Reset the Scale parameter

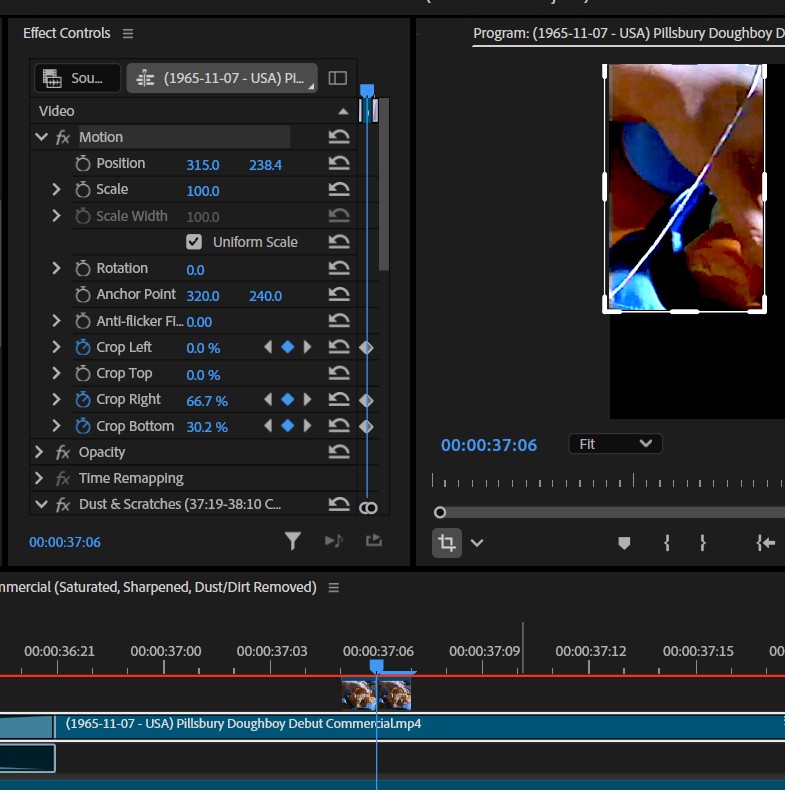[339, 189]
